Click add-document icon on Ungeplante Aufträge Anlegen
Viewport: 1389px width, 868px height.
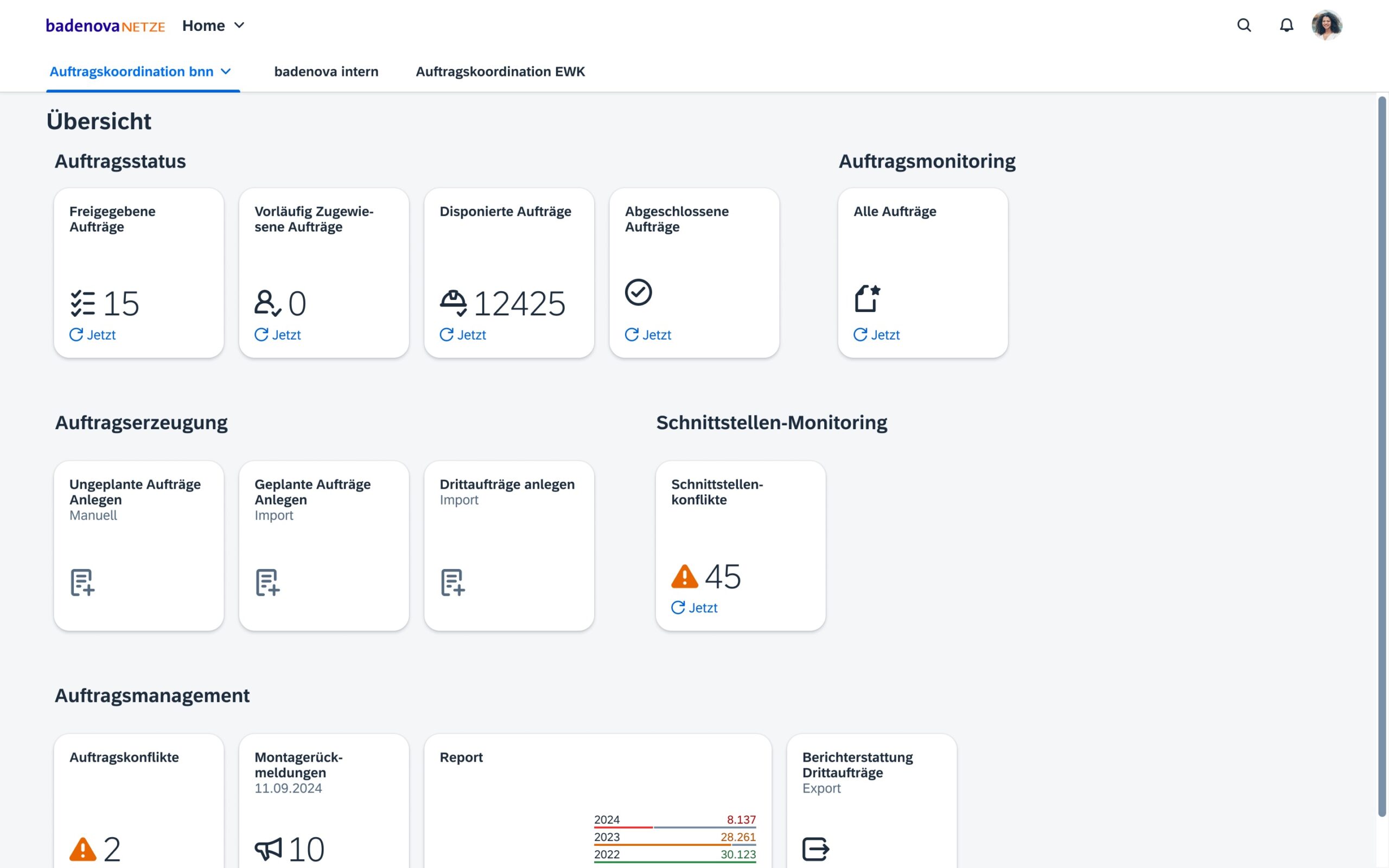pyautogui.click(x=82, y=582)
